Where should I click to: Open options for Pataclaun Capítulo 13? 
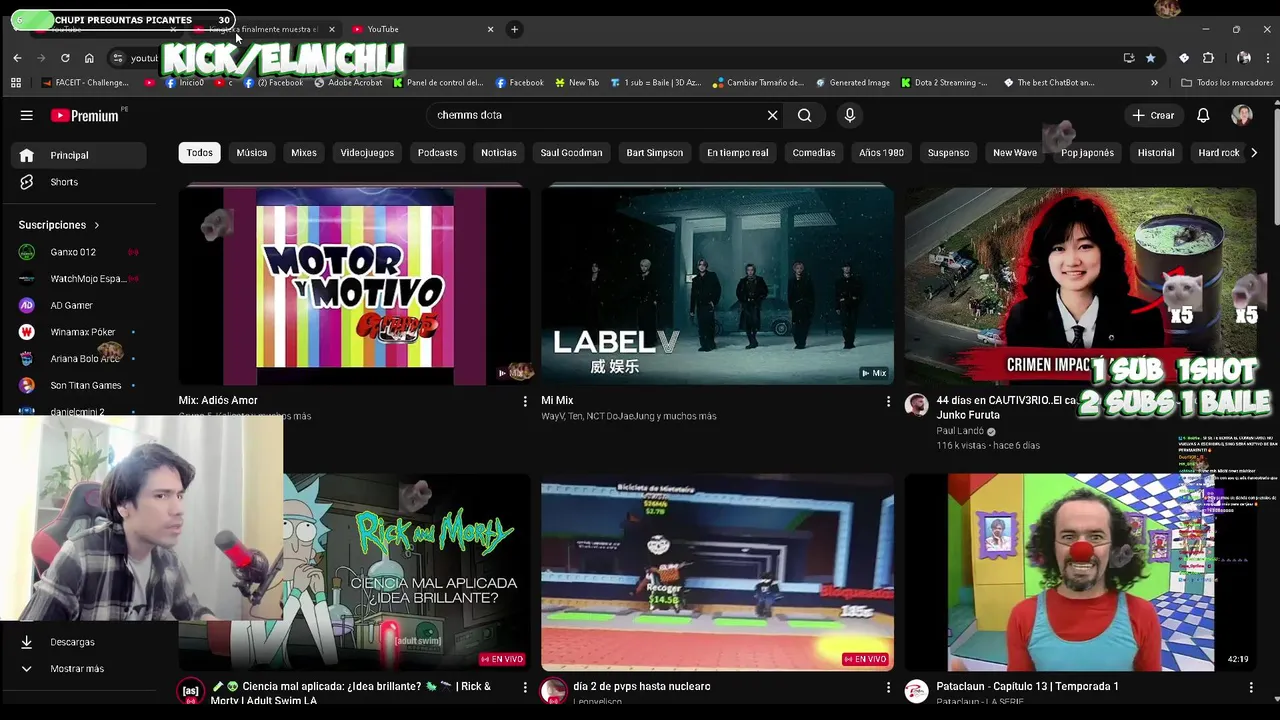click(1251, 687)
